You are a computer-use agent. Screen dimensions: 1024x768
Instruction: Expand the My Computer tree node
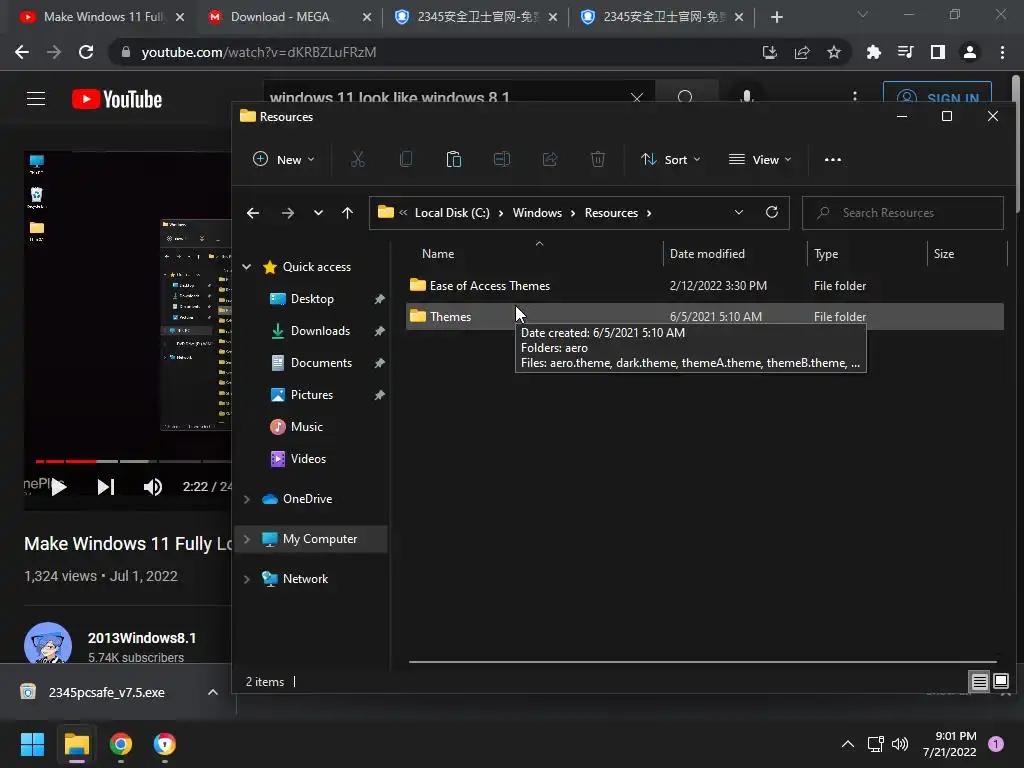click(247, 539)
